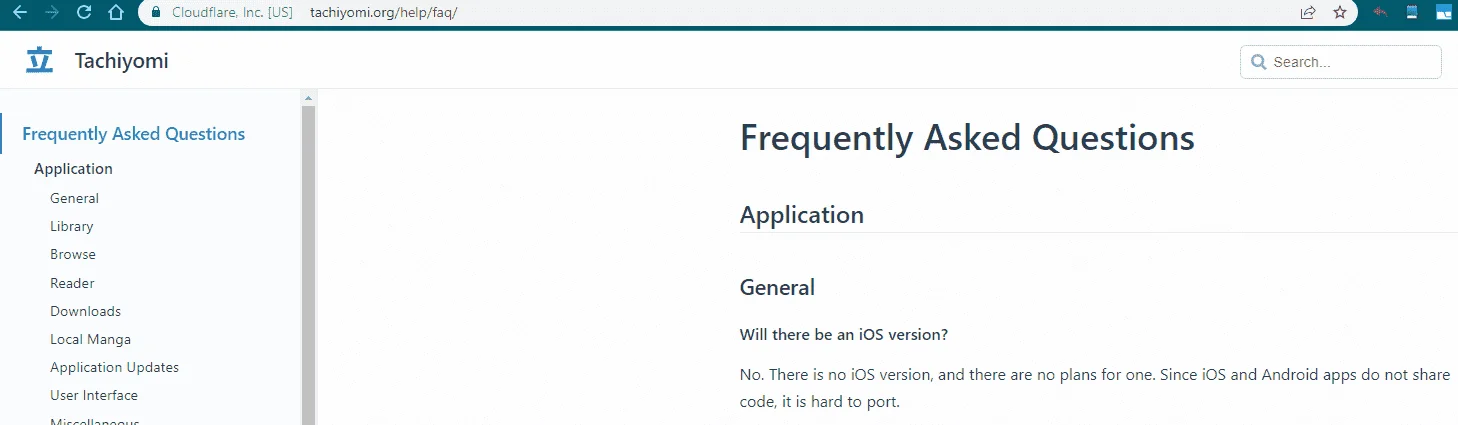The image size is (1458, 425).
Task: Click the padlock site security icon
Action: tap(155, 13)
